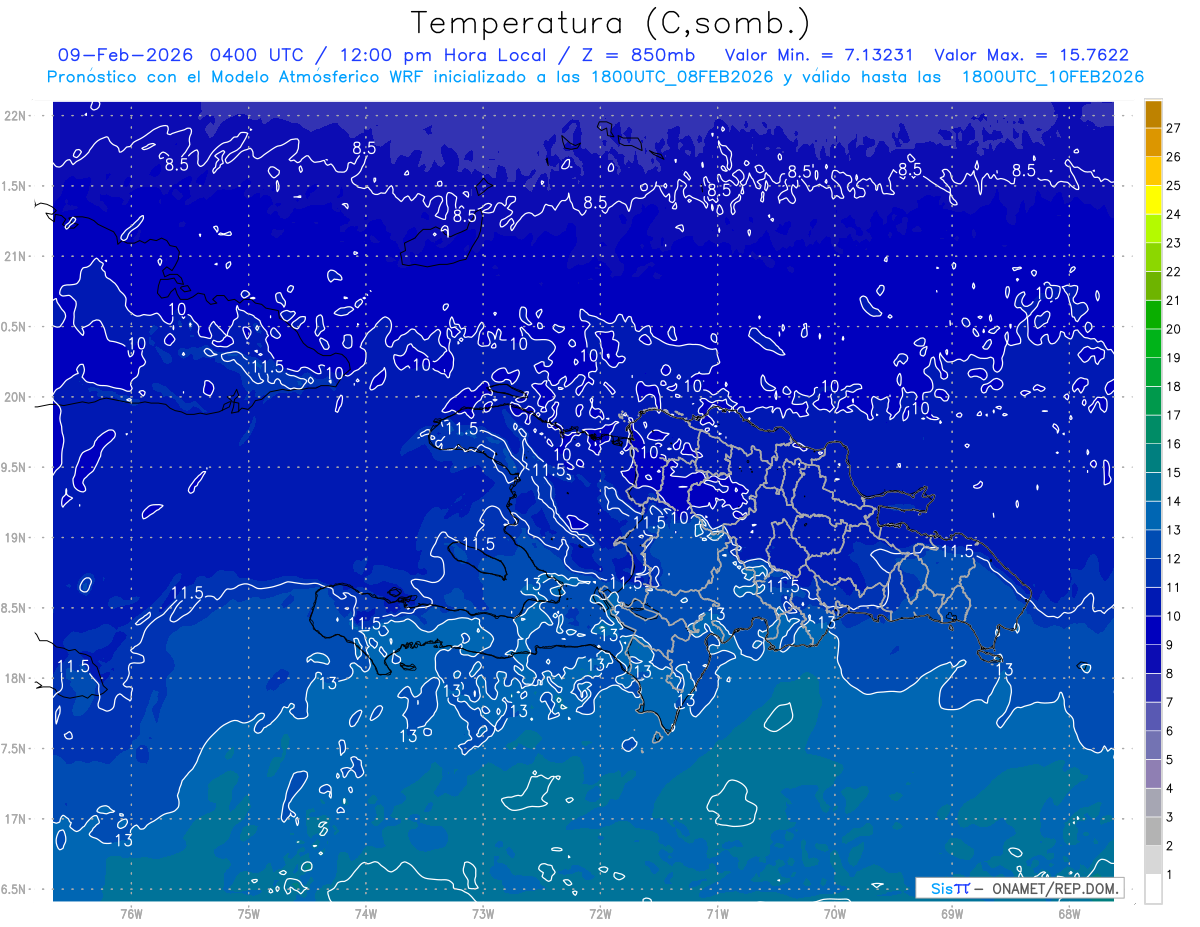Click the "75W" longitude axis label
The image size is (1200, 927).
(x=249, y=913)
